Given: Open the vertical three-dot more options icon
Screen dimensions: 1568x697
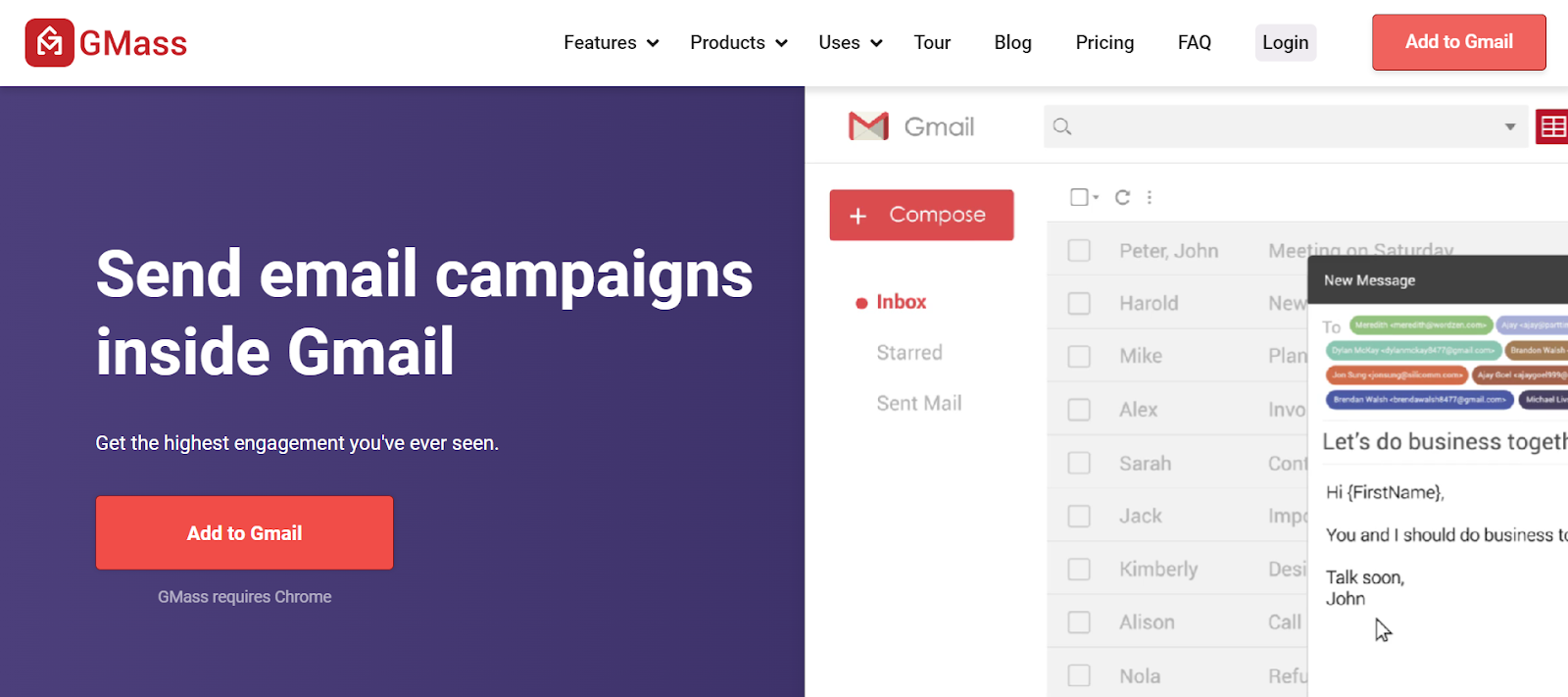Looking at the screenshot, I should 1149,197.
